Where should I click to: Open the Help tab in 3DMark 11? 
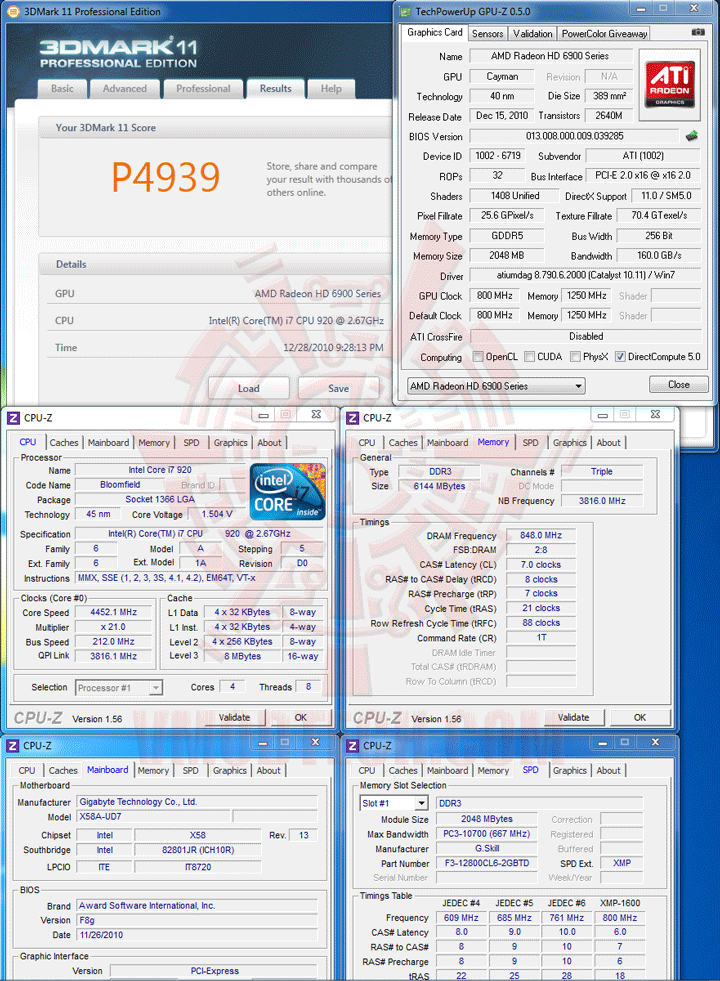coord(331,89)
